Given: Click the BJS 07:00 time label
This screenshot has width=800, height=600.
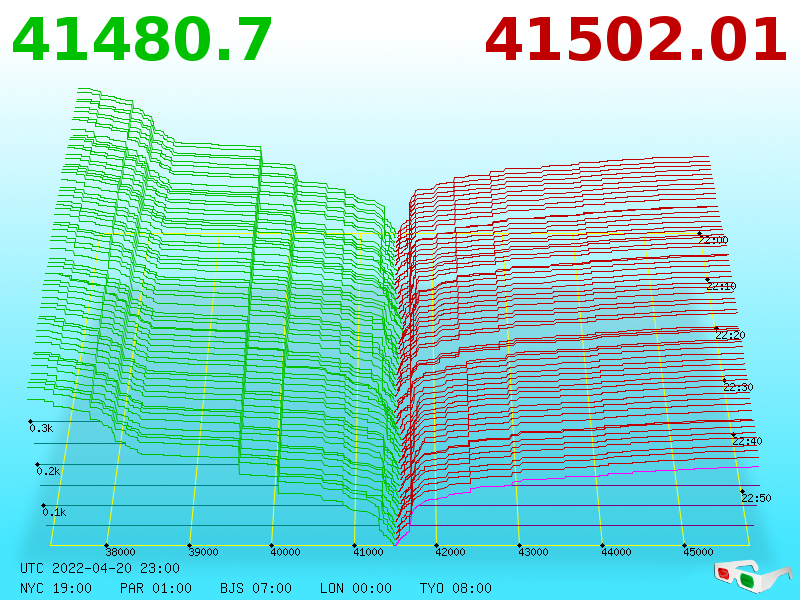Looking at the screenshot, I should 256,588.
